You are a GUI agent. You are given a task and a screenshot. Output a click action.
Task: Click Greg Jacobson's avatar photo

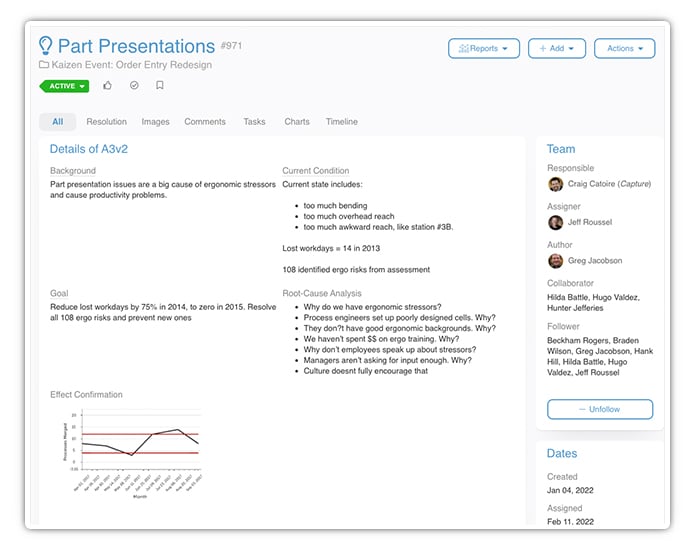tap(555, 261)
